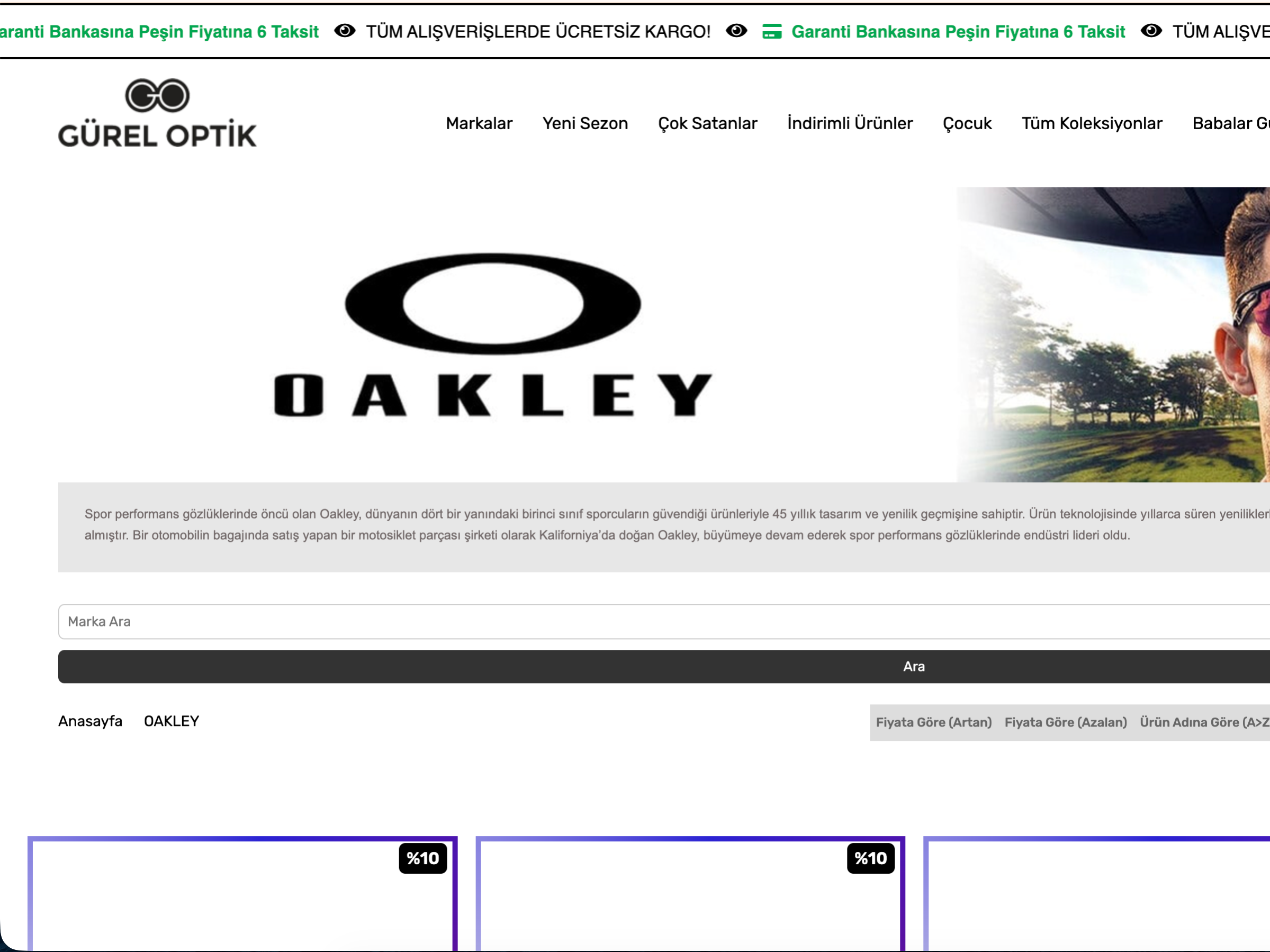1270x952 pixels.
Task: Click the green credit card icon in ticker
Action: click(772, 32)
